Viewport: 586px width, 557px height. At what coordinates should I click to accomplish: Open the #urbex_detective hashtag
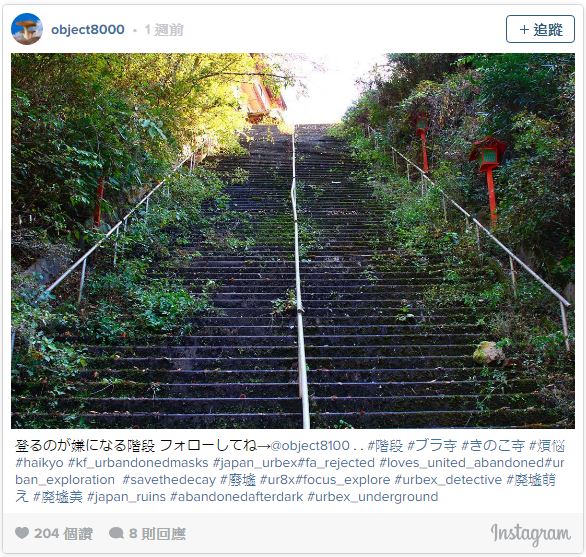click(448, 480)
